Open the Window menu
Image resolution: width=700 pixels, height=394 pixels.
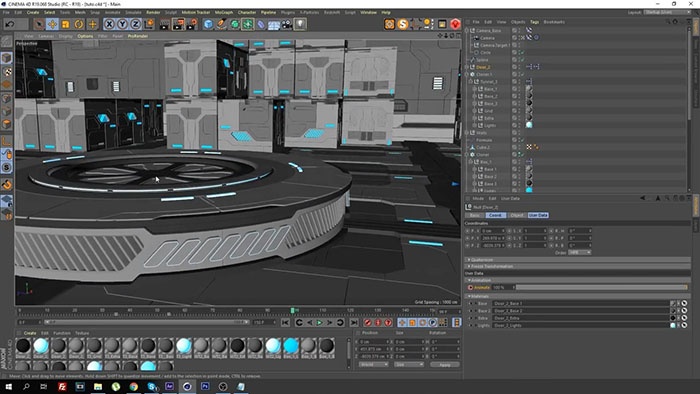click(368, 12)
